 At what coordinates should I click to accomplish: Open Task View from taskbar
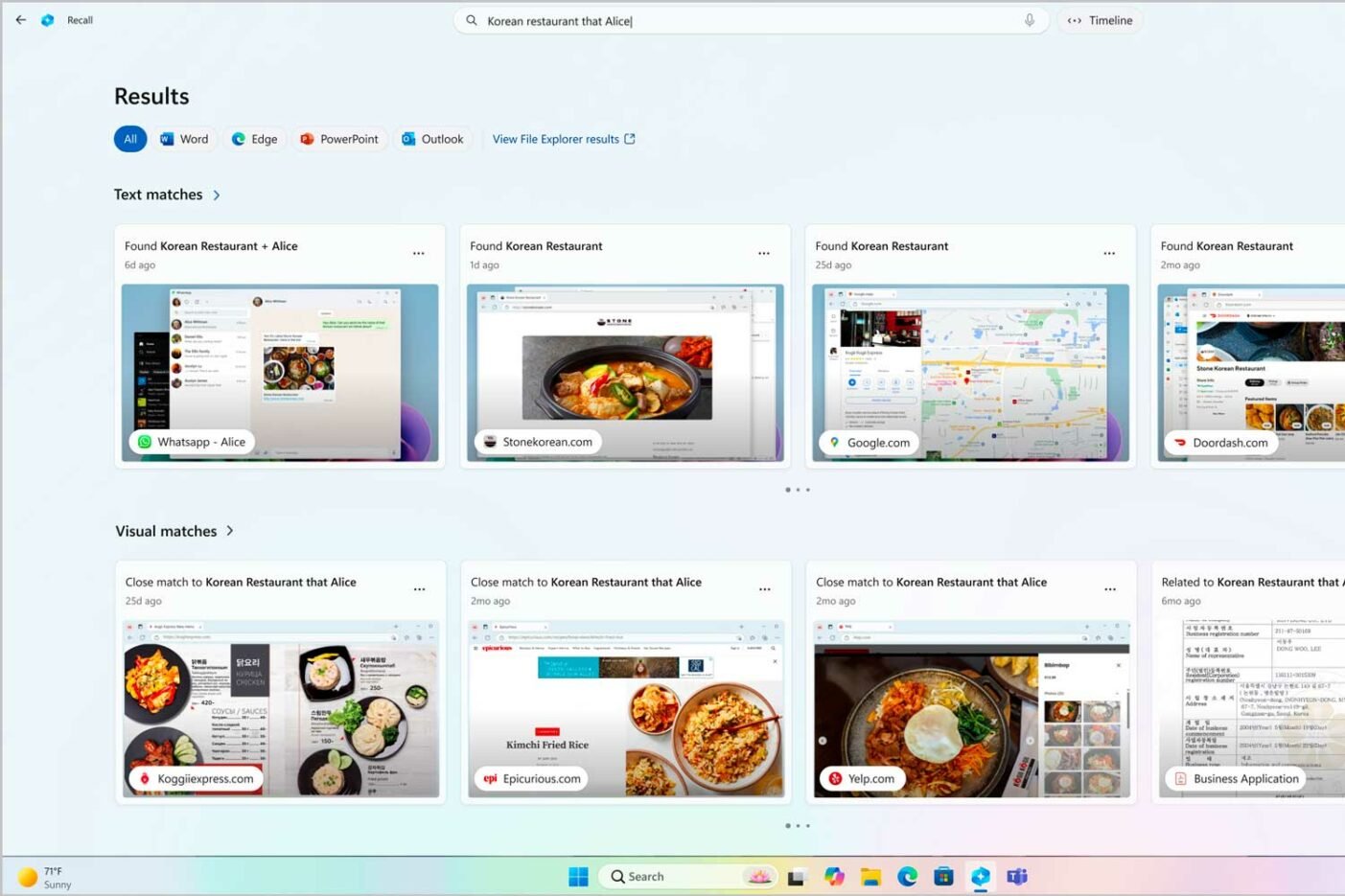(797, 877)
